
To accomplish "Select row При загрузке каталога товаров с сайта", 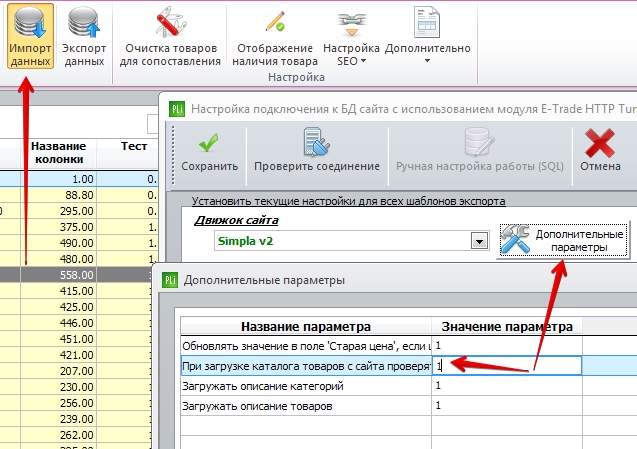I will click(306, 366).
